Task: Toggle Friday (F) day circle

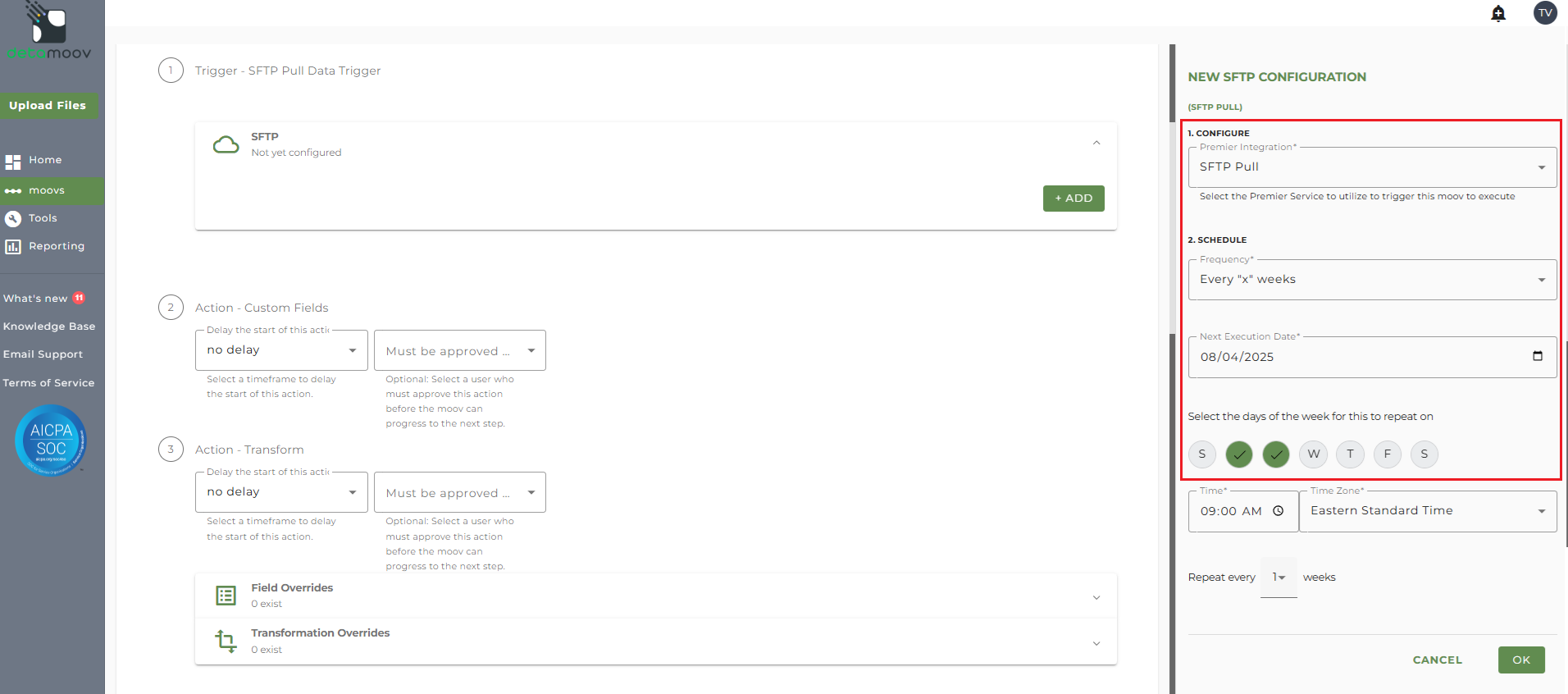Action: (1388, 454)
